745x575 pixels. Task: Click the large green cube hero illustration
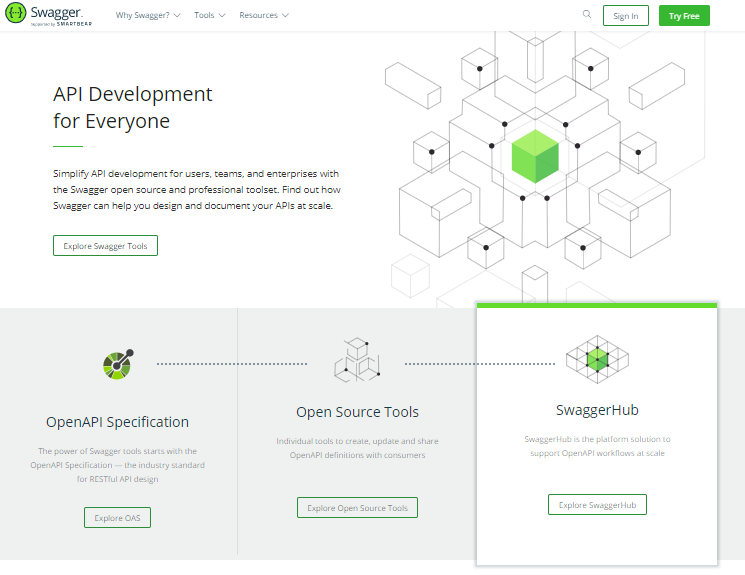click(535, 156)
